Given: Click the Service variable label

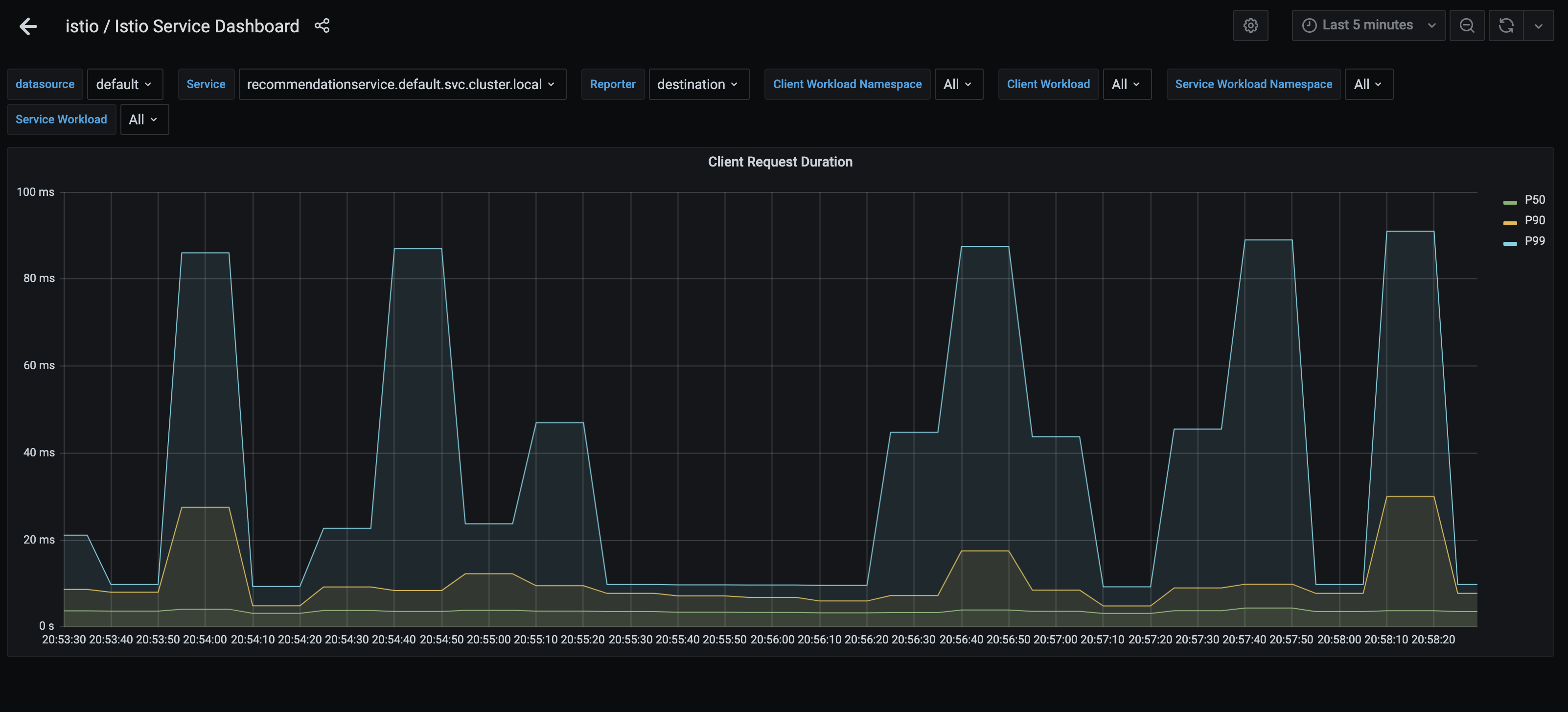Looking at the screenshot, I should (206, 84).
